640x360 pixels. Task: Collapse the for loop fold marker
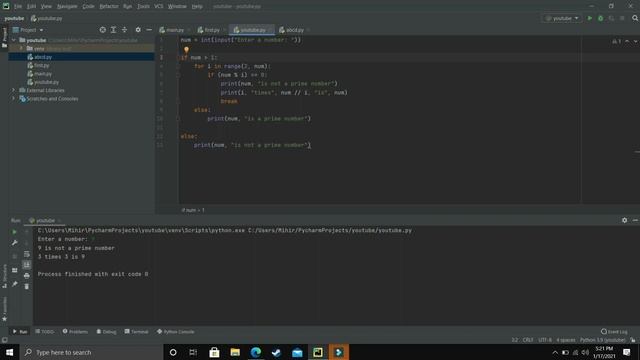click(x=178, y=66)
